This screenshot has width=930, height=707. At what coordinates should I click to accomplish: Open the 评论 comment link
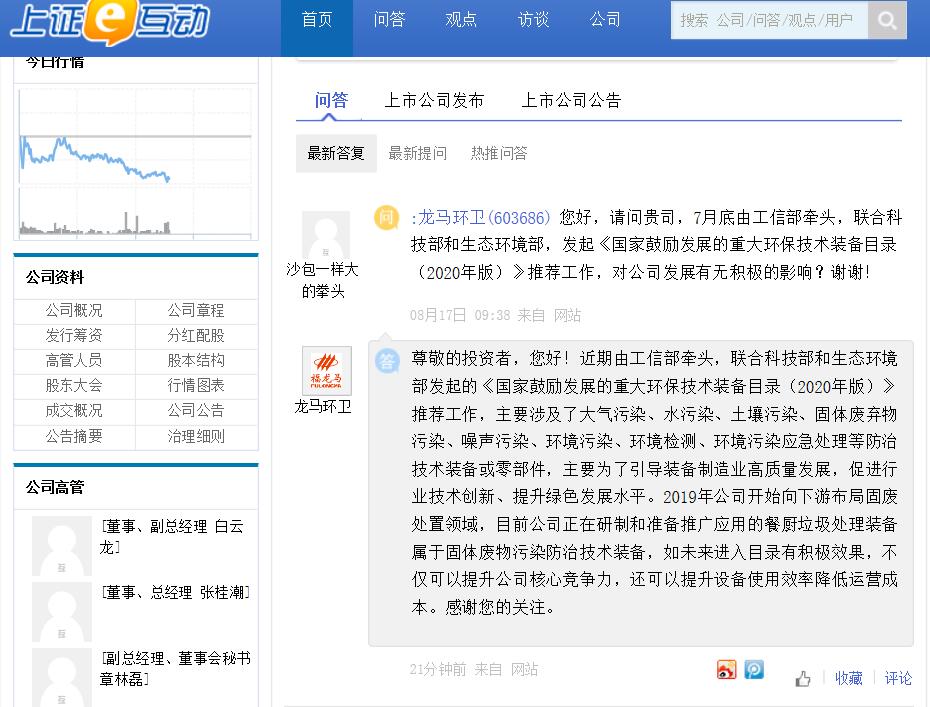[898, 678]
